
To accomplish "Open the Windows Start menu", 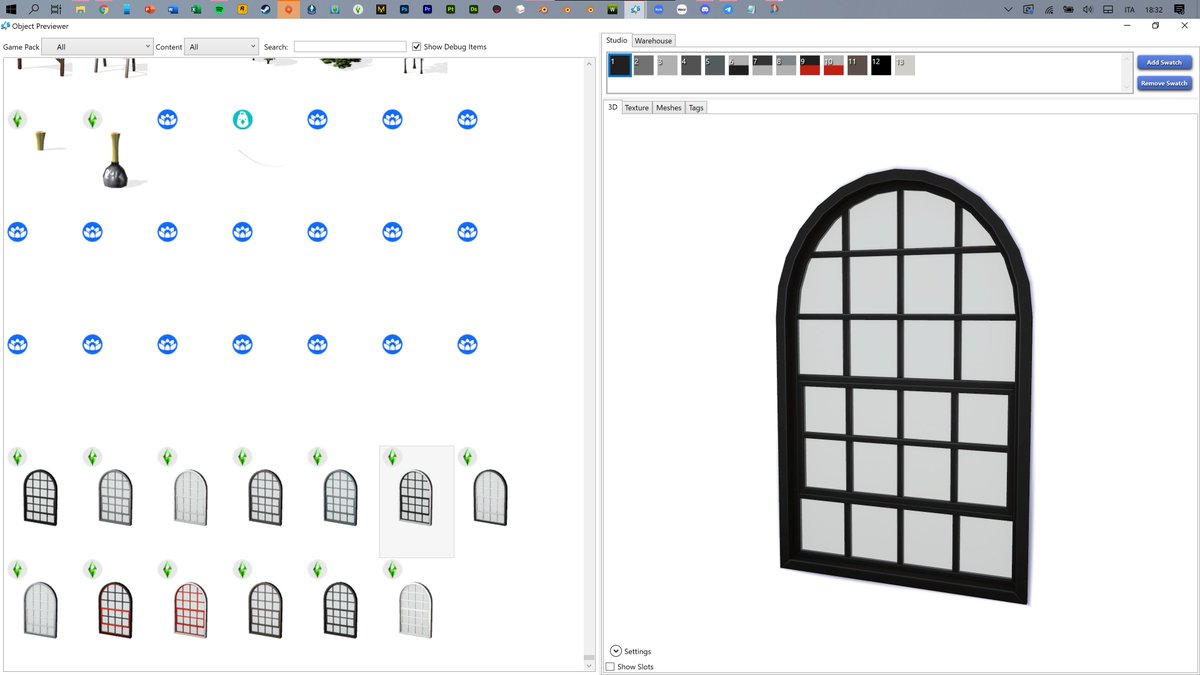I will click(10, 9).
